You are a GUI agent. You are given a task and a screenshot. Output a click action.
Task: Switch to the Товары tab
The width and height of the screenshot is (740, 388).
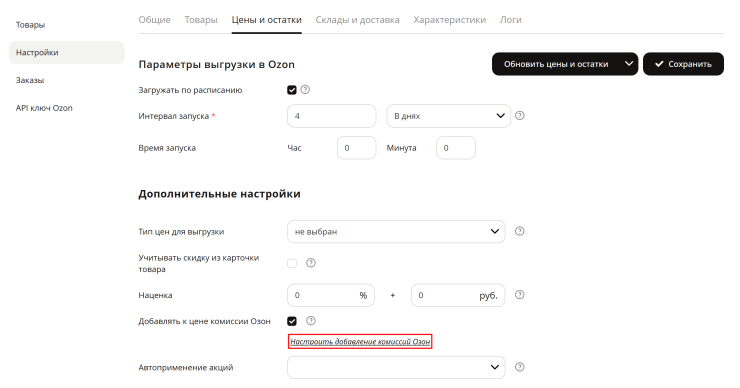pos(201,20)
